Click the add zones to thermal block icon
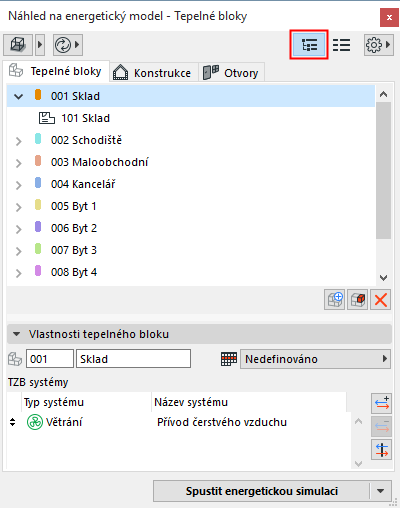400x508 pixels. coord(357,300)
